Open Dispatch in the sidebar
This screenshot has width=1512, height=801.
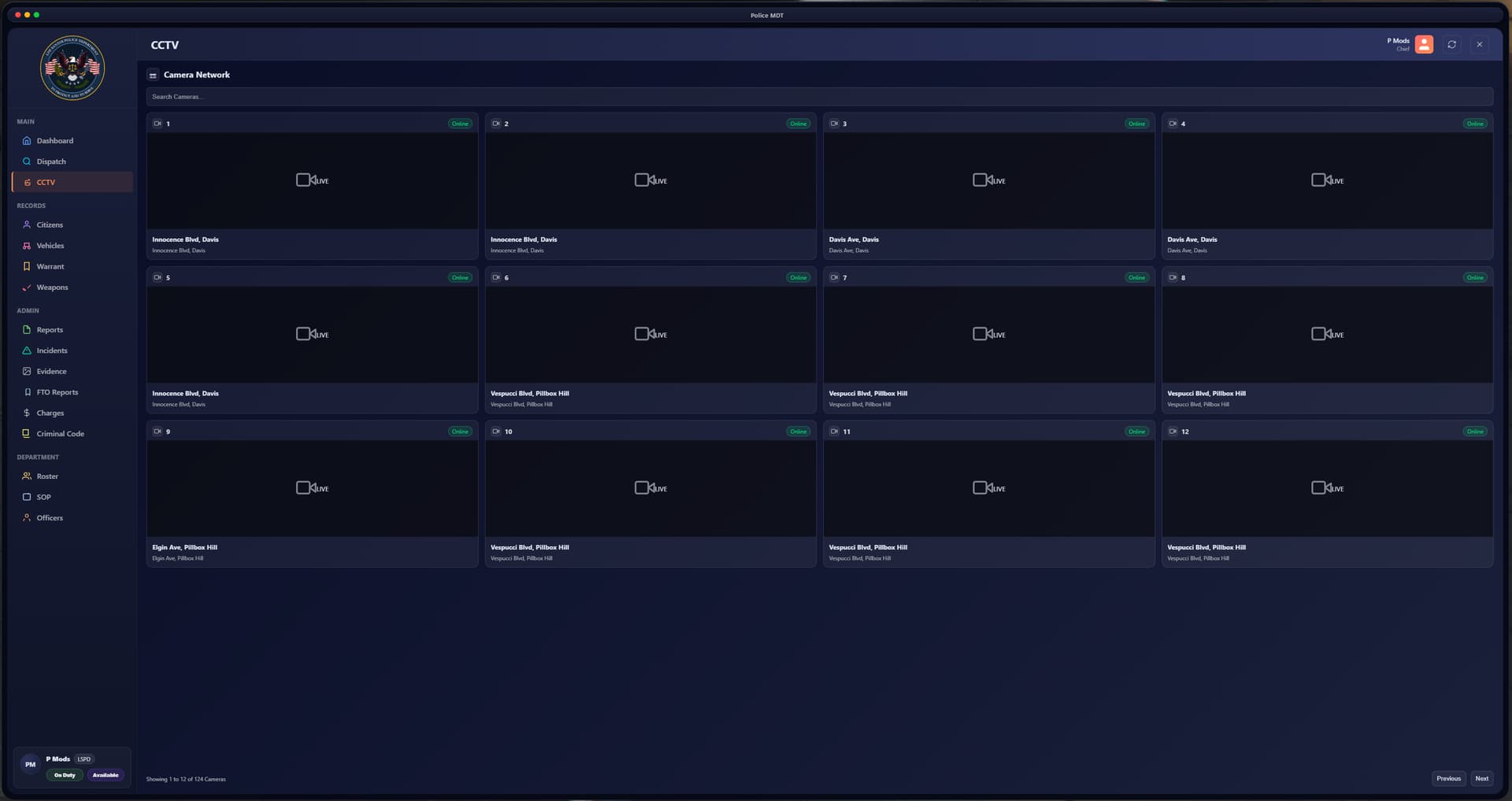(x=72, y=161)
